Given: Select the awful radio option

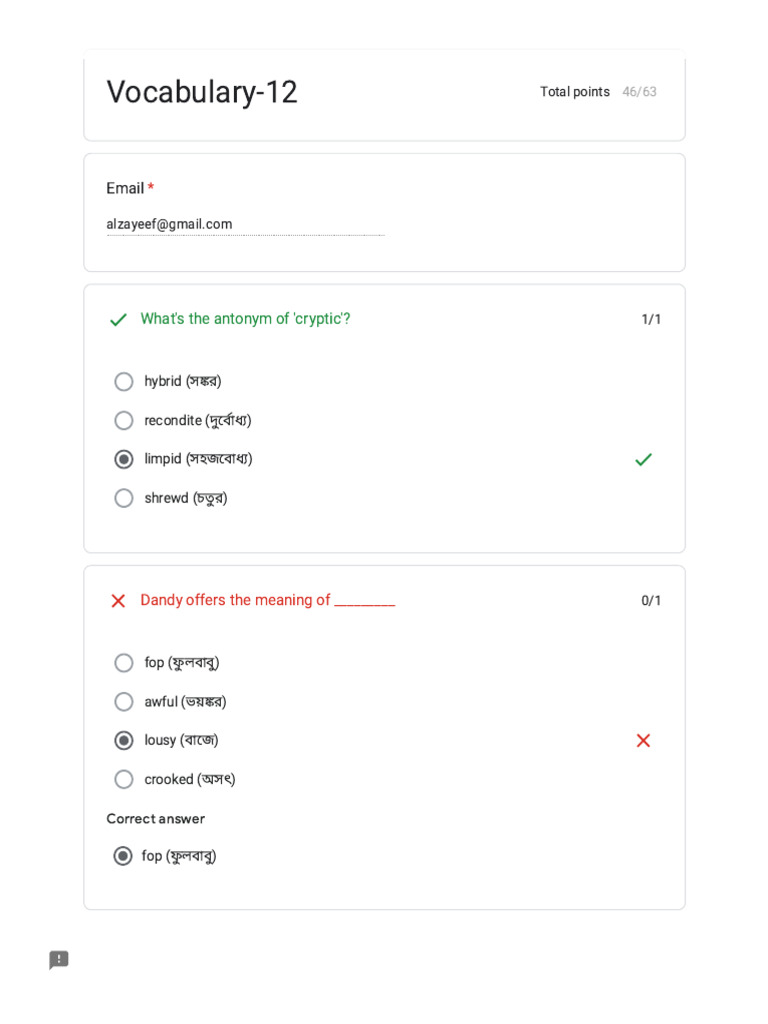Looking at the screenshot, I should (124, 702).
